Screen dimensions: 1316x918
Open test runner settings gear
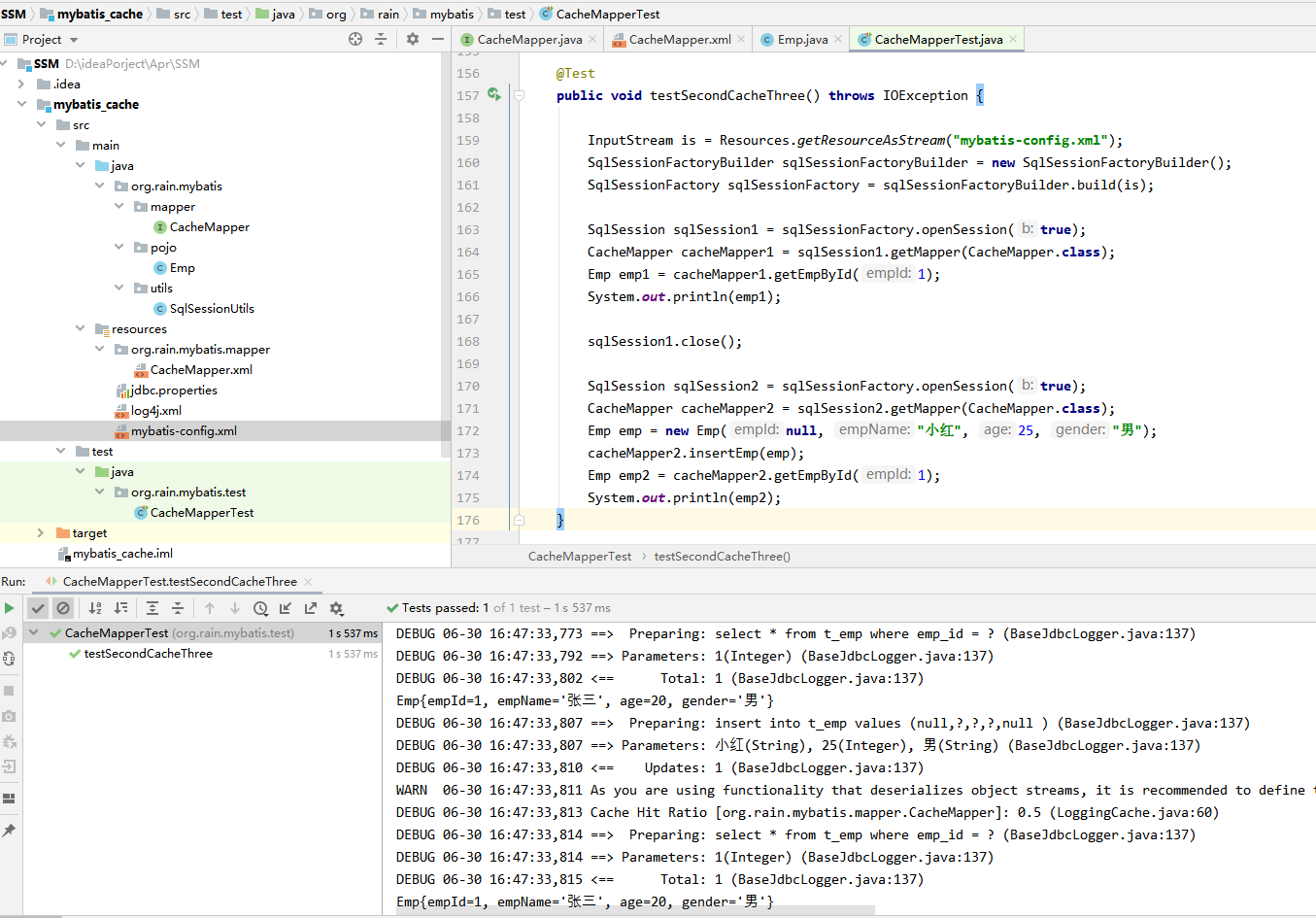(336, 608)
